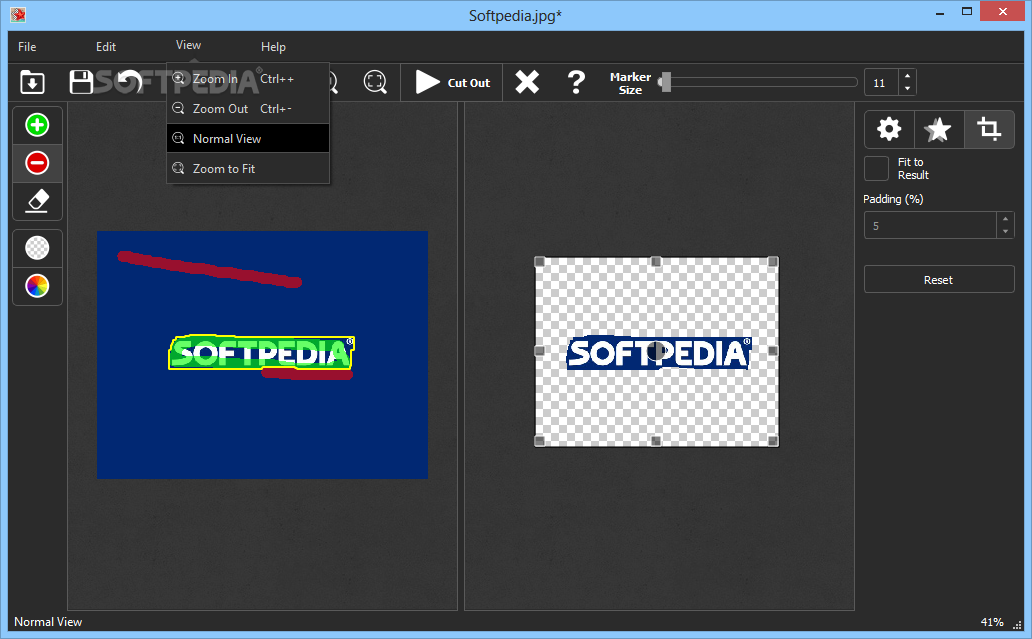Viewport: 1032px width, 639px height.
Task: Select Normal View menu entry
Action: point(248,138)
